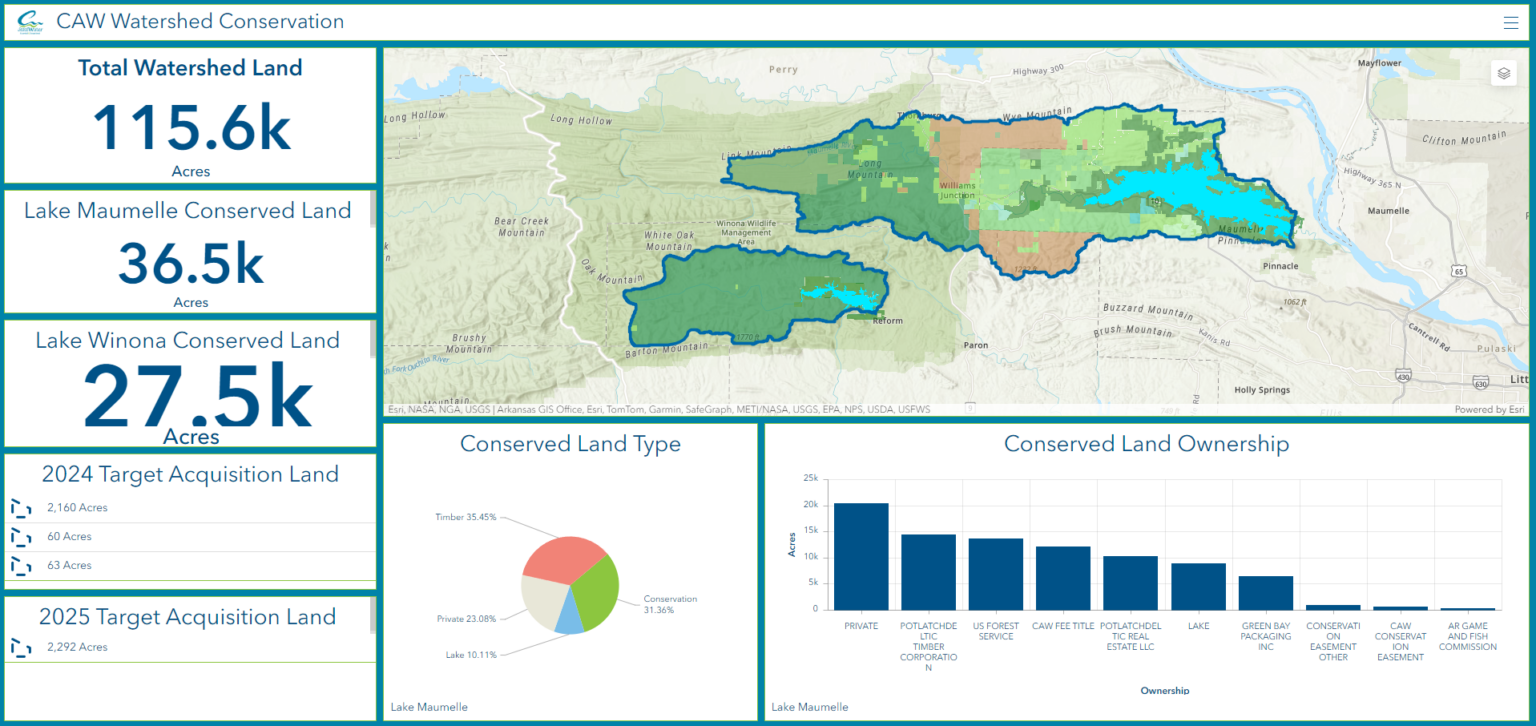Click the polygon icon beside 2,292 Acres

pos(21,647)
